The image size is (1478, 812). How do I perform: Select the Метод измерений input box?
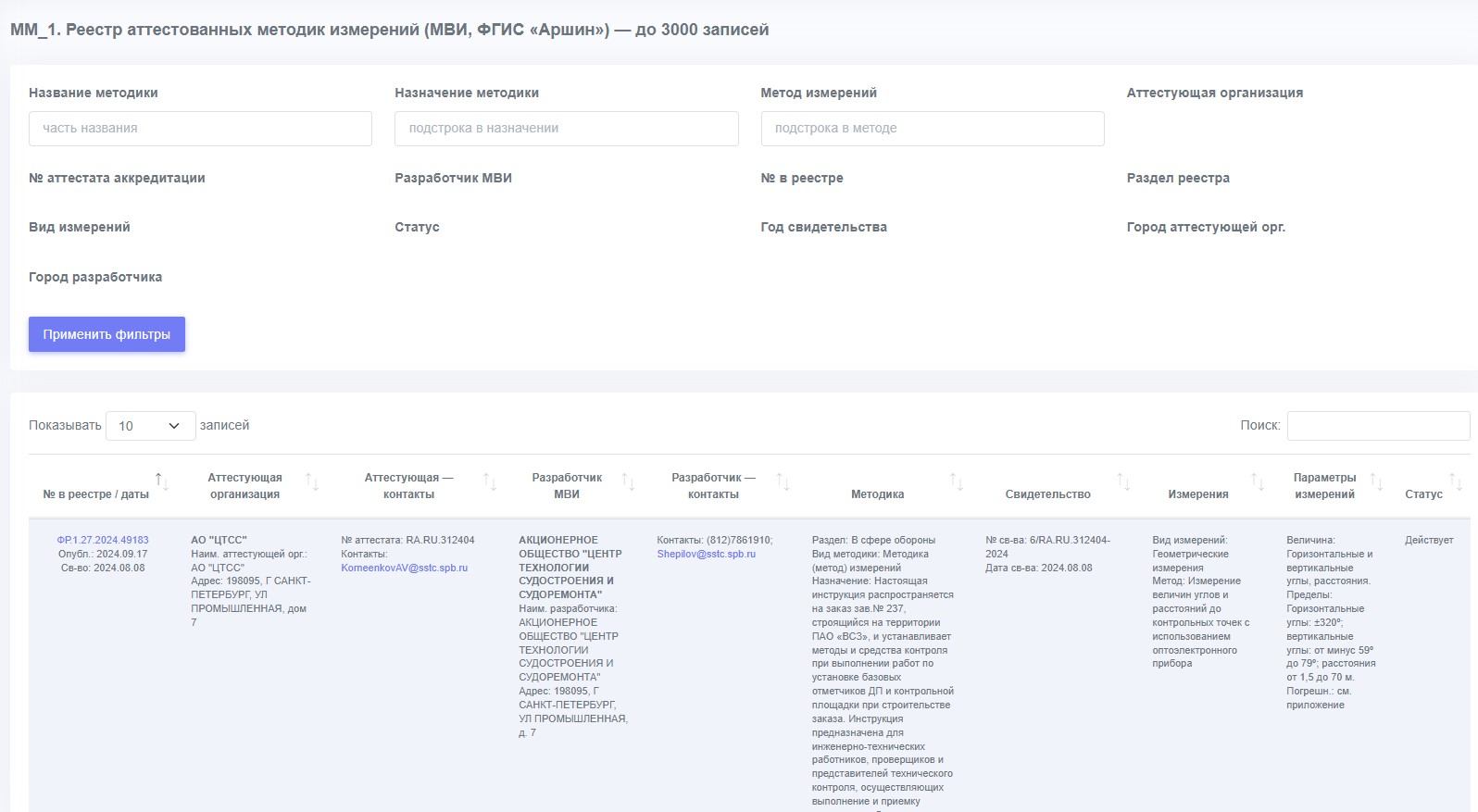click(x=932, y=129)
